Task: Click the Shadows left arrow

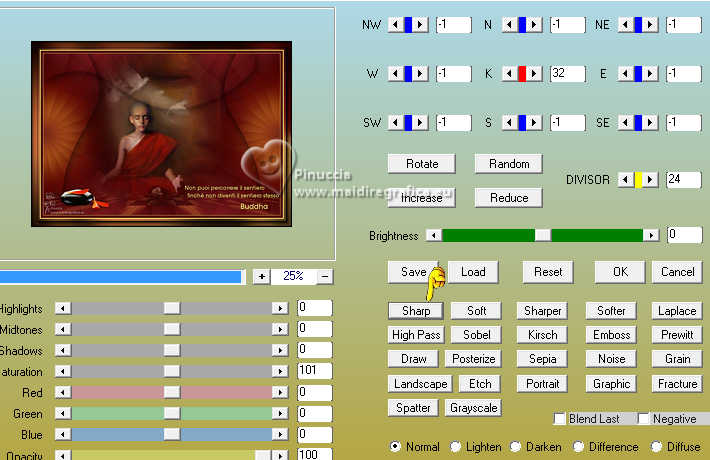Action: 63,350
